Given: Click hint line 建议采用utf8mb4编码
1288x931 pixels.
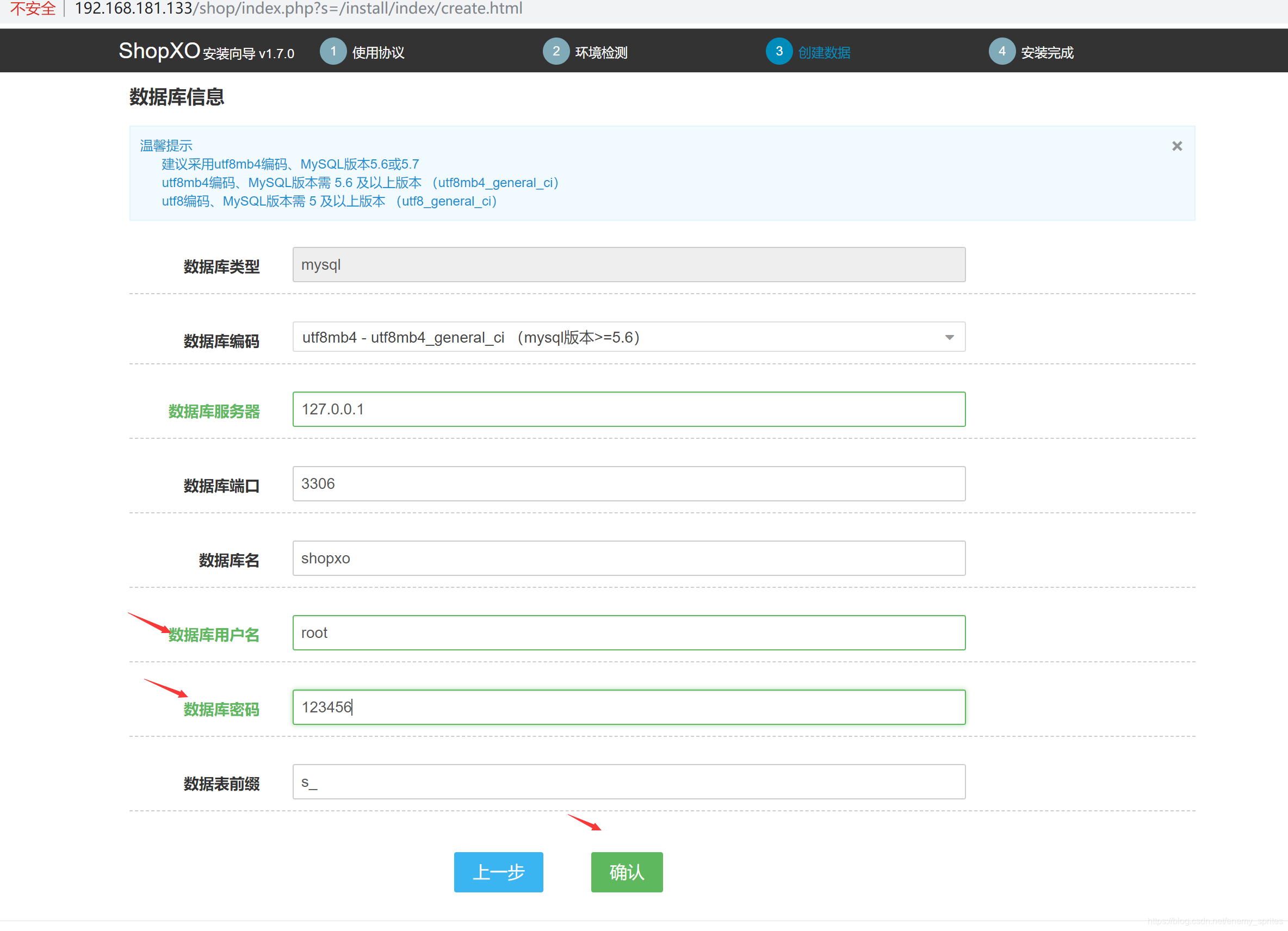Looking at the screenshot, I should [290, 165].
